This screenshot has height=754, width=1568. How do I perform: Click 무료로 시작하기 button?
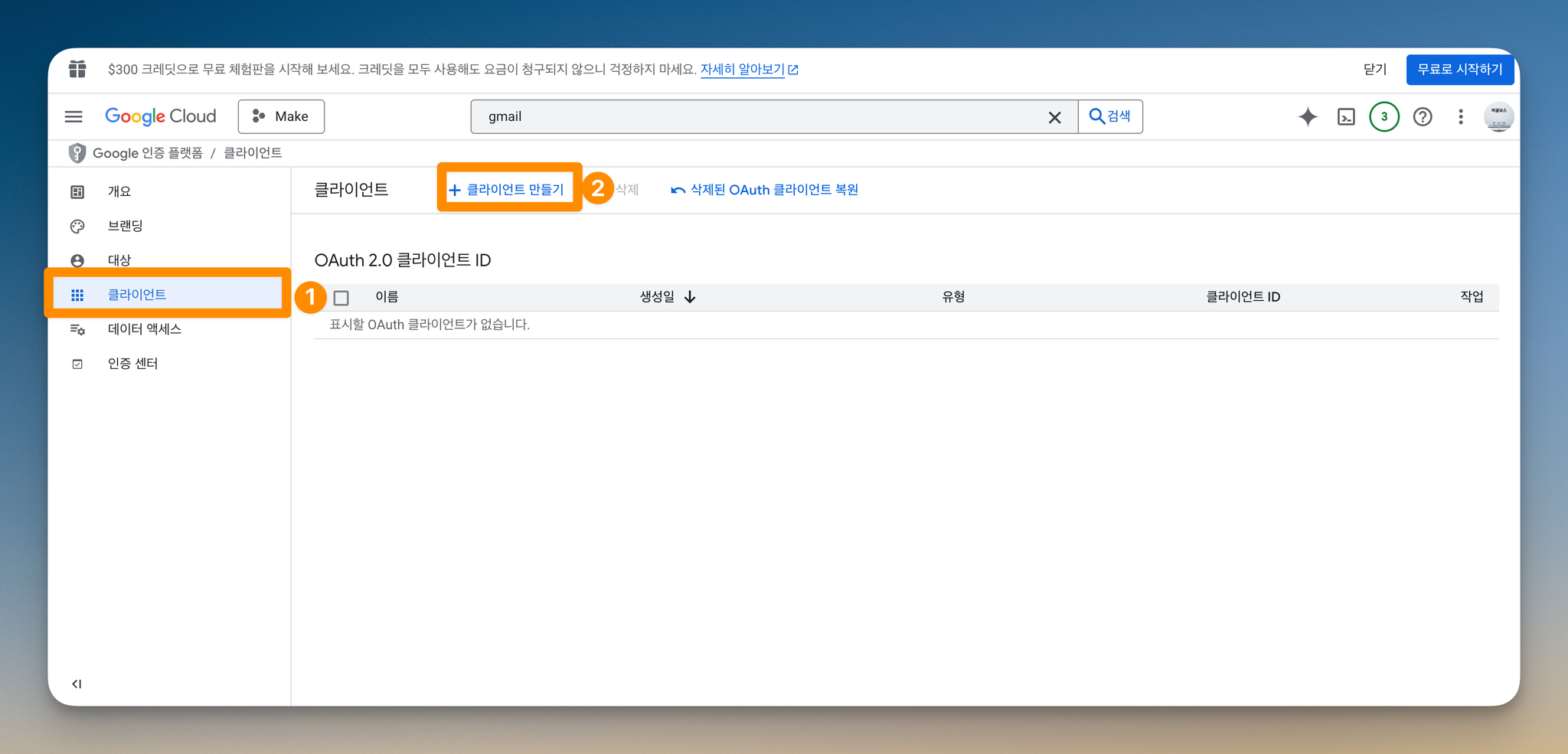tap(1459, 70)
